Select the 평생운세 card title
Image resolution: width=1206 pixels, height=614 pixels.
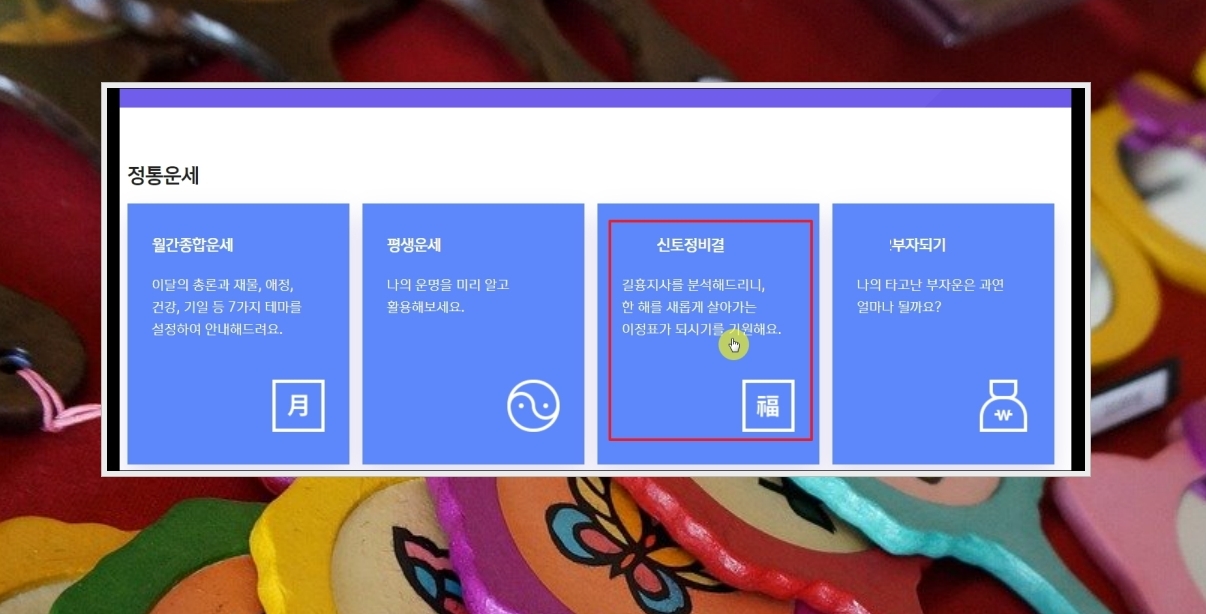click(414, 245)
